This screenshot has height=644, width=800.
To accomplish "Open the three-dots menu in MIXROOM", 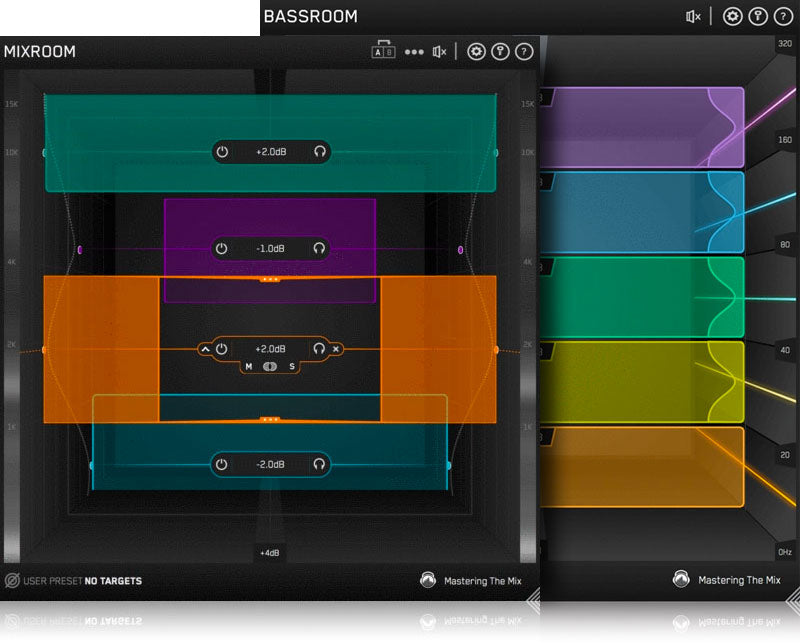I will click(x=414, y=52).
